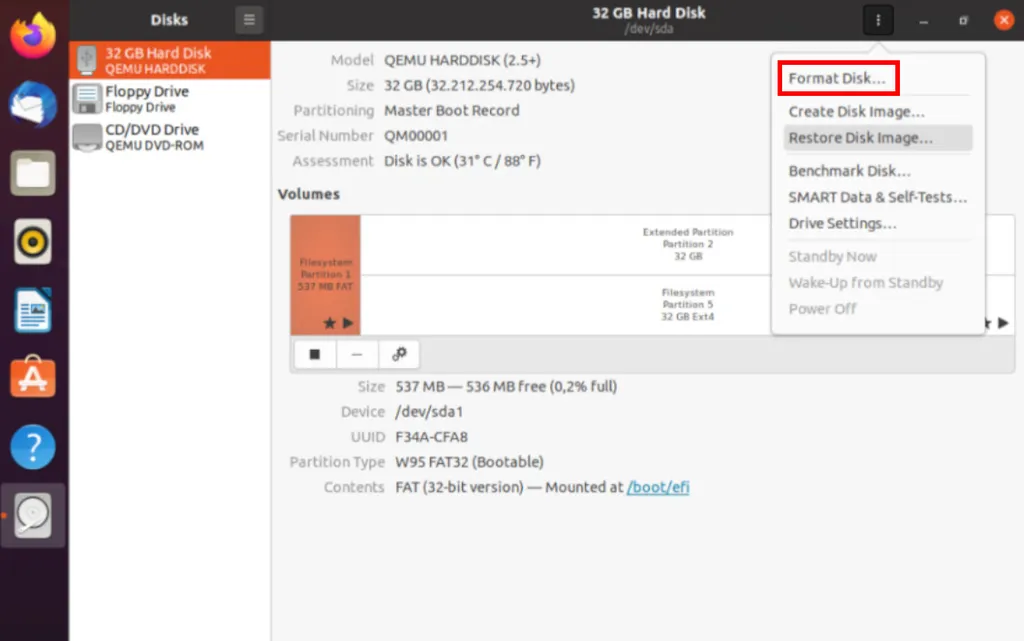Click "Power Off" in the drive menu

[822, 308]
